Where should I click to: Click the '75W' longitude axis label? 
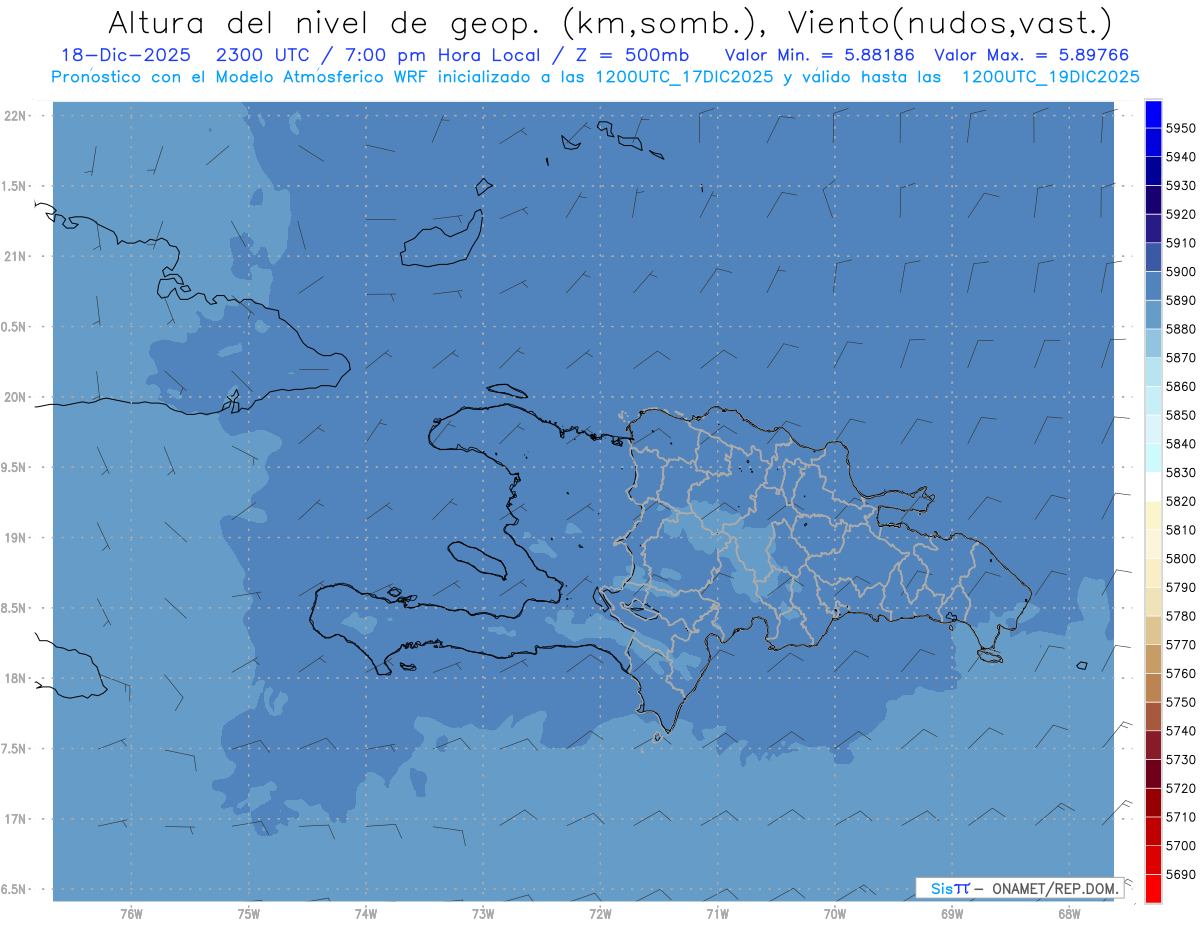coord(248,914)
